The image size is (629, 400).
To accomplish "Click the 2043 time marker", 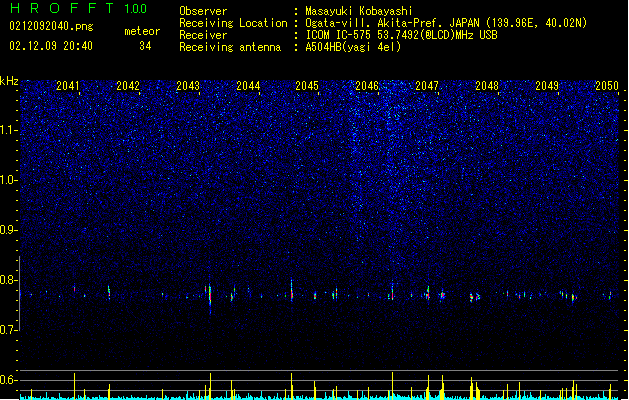I will [x=188, y=86].
